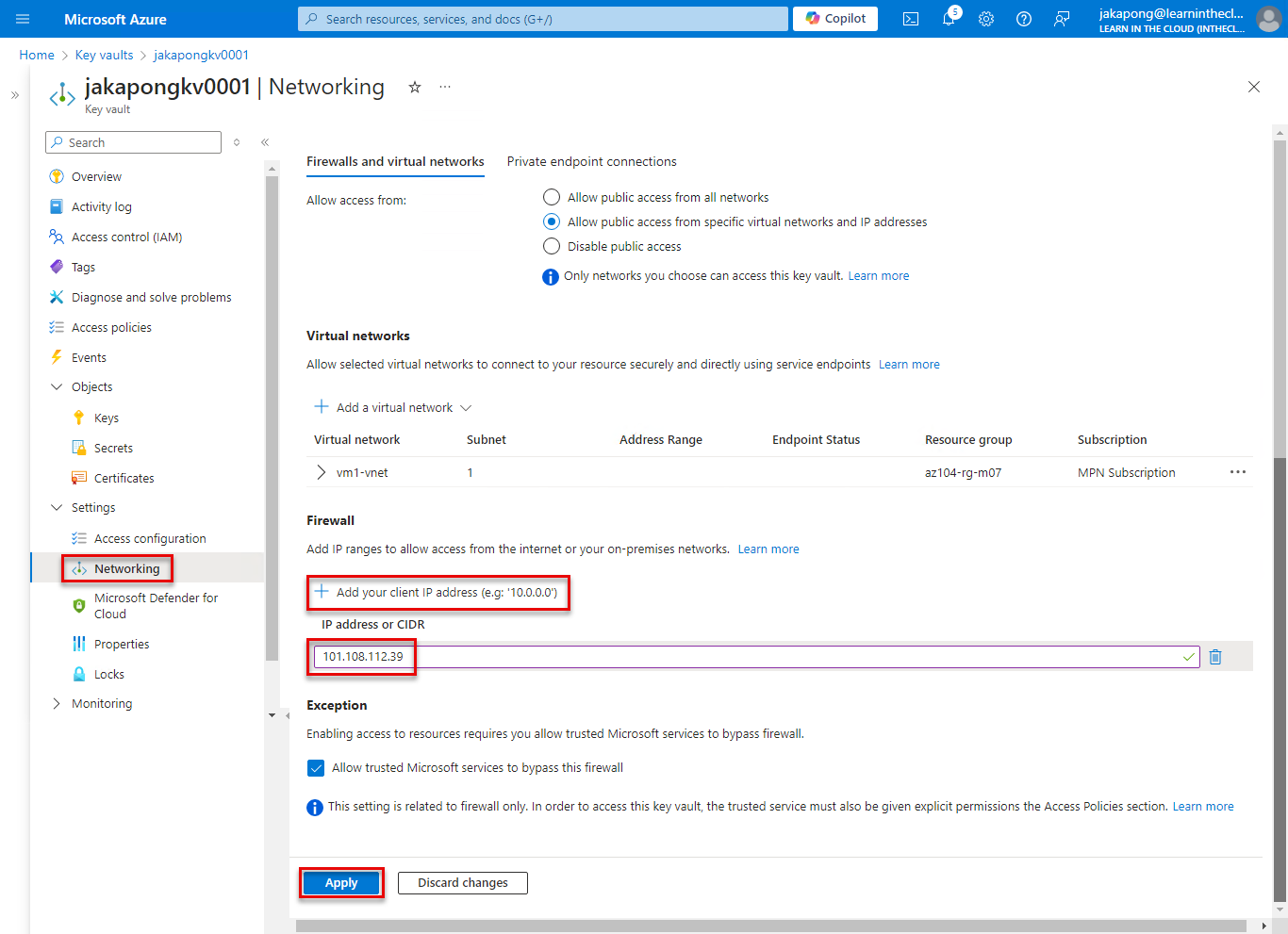The image size is (1288, 934).
Task: Click the resource menu Search field
Action: click(x=133, y=142)
